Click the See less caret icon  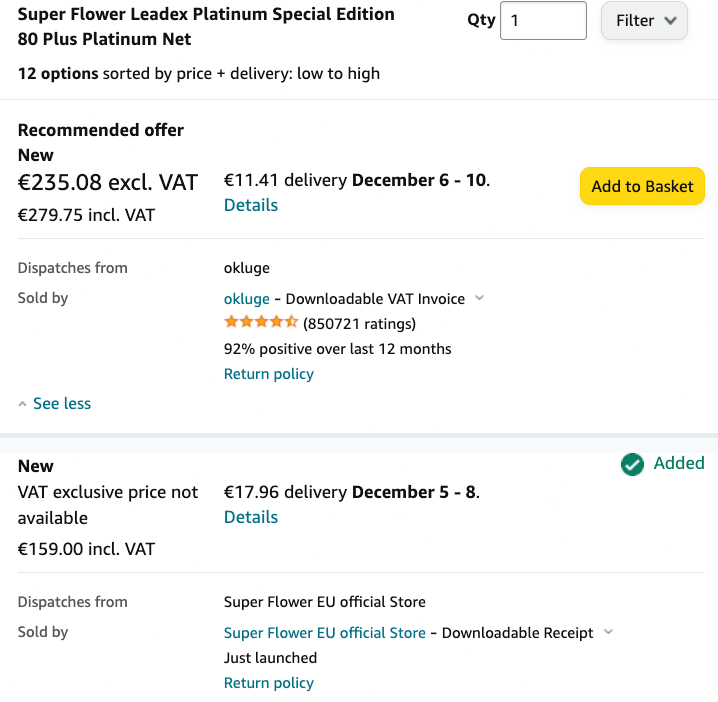(x=22, y=404)
